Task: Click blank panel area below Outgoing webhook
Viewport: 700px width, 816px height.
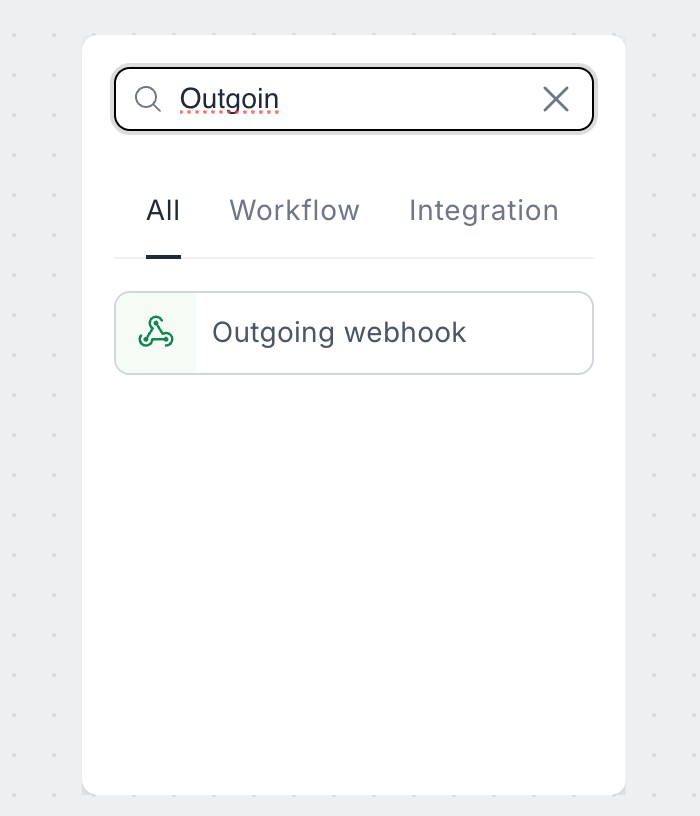Action: point(354,560)
